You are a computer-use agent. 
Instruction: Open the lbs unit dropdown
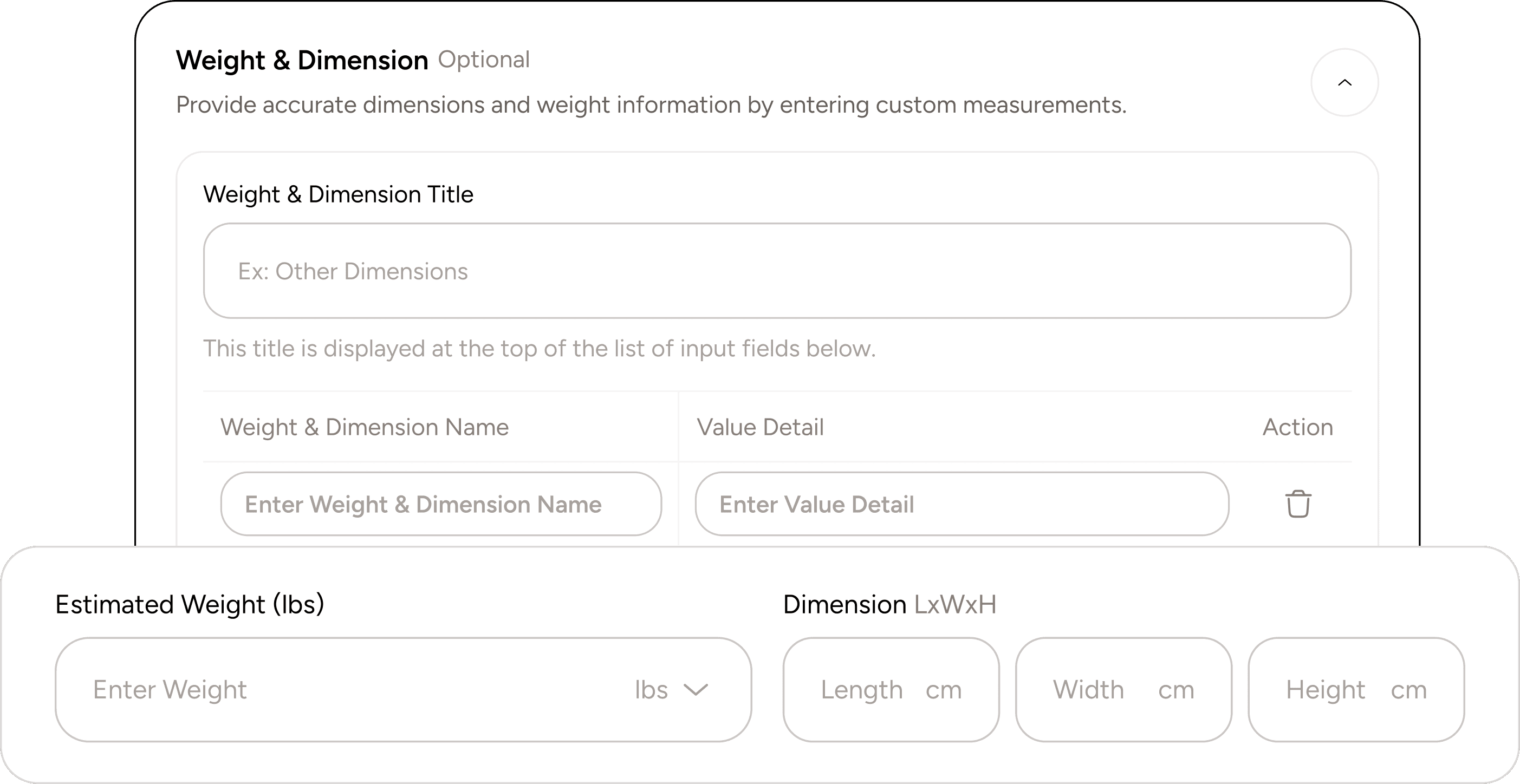pos(673,690)
